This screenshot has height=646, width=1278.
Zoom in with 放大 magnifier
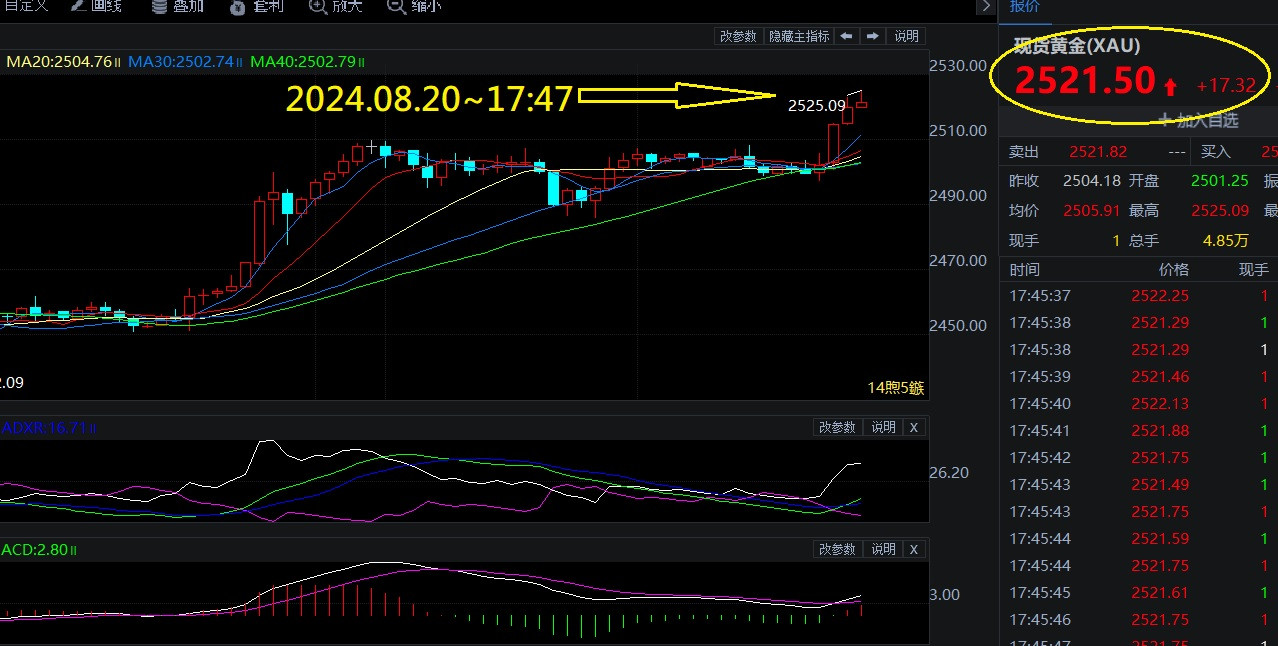(x=318, y=7)
